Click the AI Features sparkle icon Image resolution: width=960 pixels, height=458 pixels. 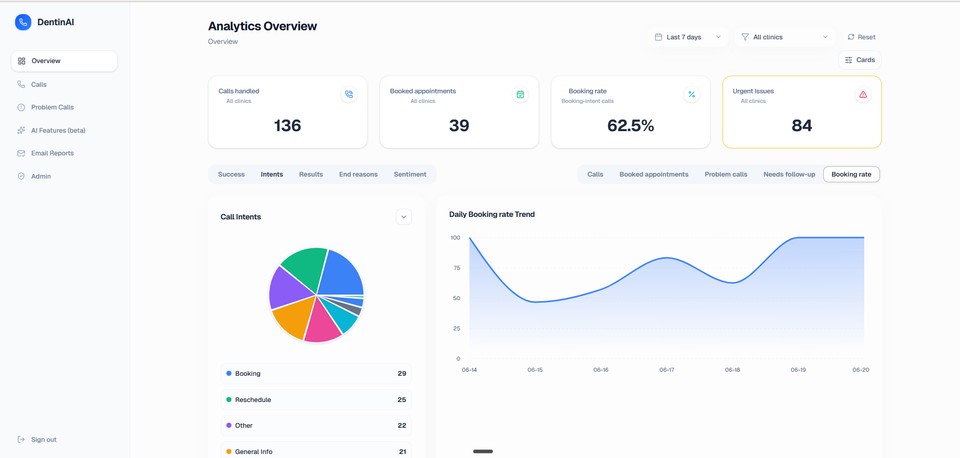(x=21, y=130)
